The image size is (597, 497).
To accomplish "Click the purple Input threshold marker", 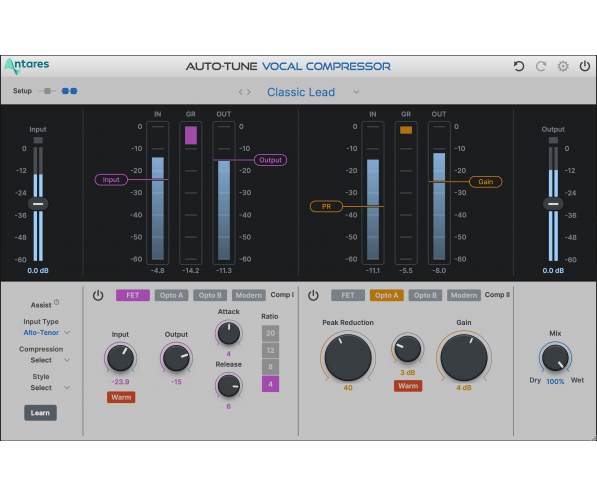I will [111, 180].
